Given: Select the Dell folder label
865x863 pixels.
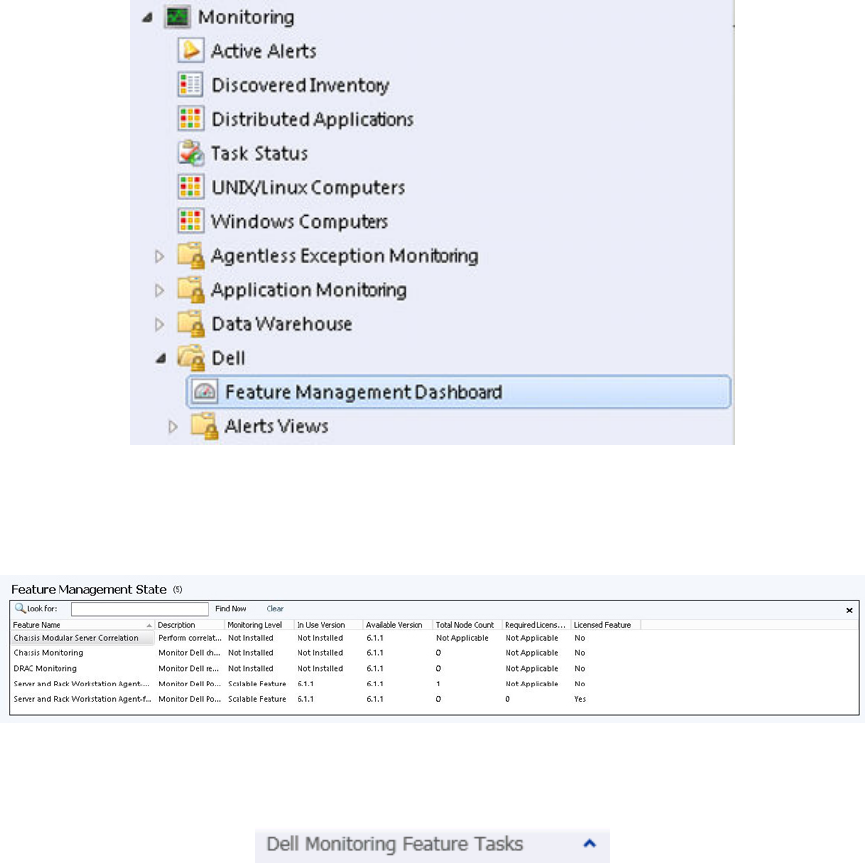Looking at the screenshot, I should click(x=228, y=358).
